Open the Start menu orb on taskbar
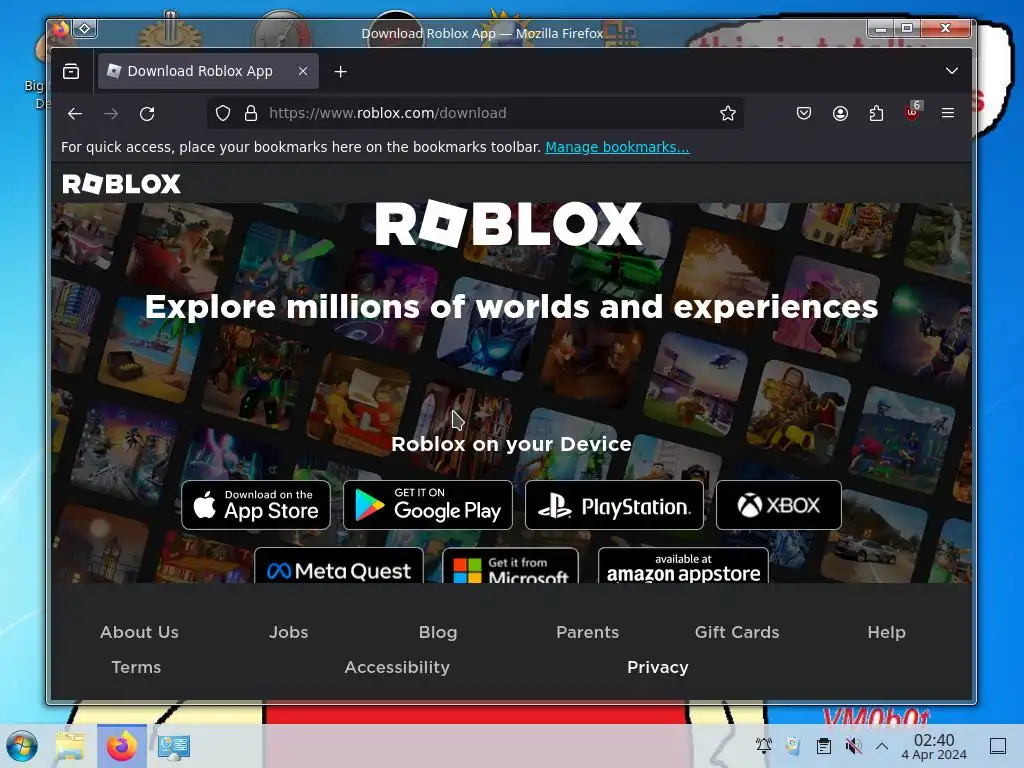The image size is (1024, 768). point(22,746)
